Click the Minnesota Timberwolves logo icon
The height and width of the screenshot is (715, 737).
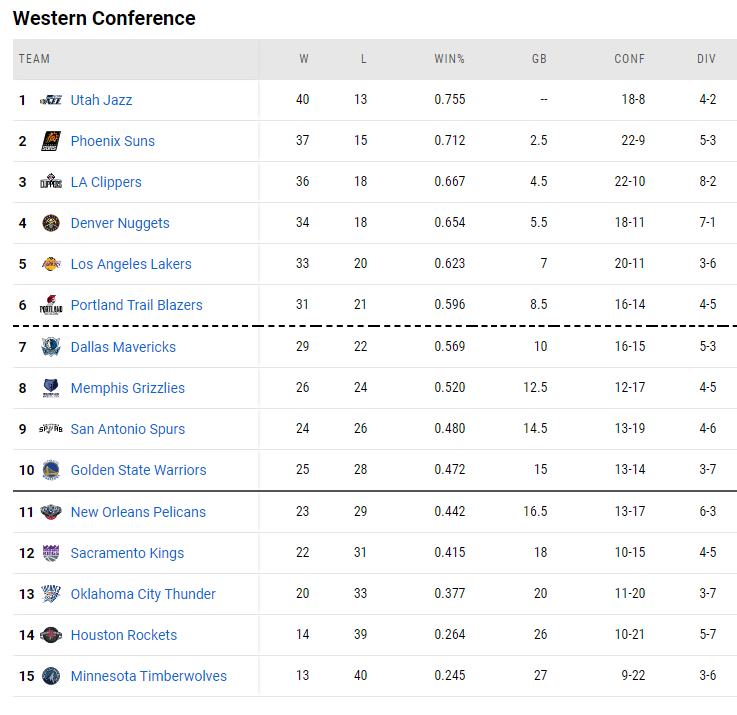[51, 676]
